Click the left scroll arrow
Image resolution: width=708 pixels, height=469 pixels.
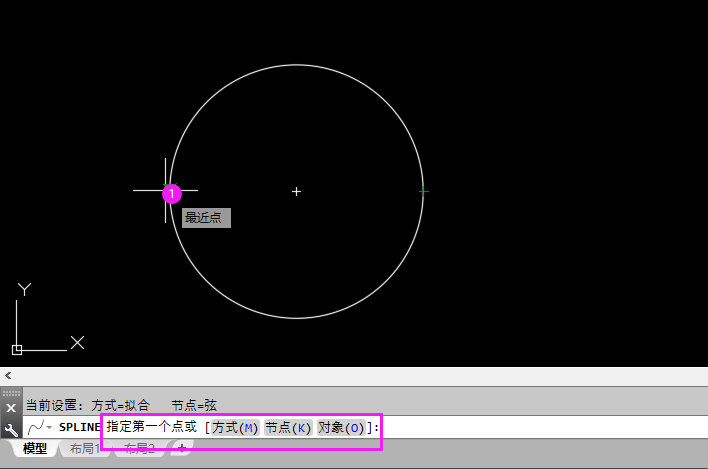[x=8, y=376]
